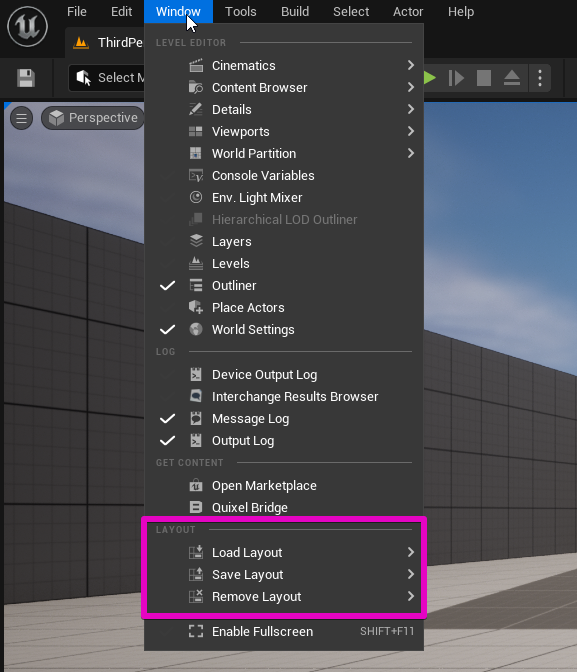The image size is (577, 672).
Task: Expand the Cinematics submenu arrow
Action: 411,65
